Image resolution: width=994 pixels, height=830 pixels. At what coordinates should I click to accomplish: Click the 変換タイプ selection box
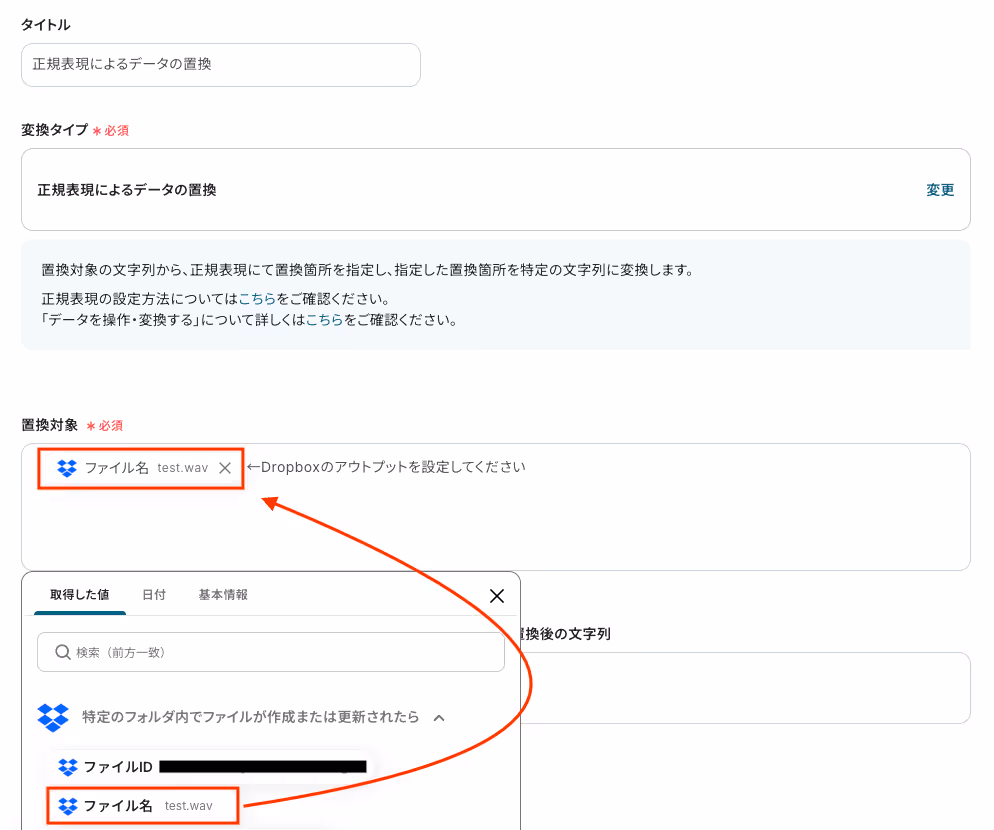click(x=496, y=190)
